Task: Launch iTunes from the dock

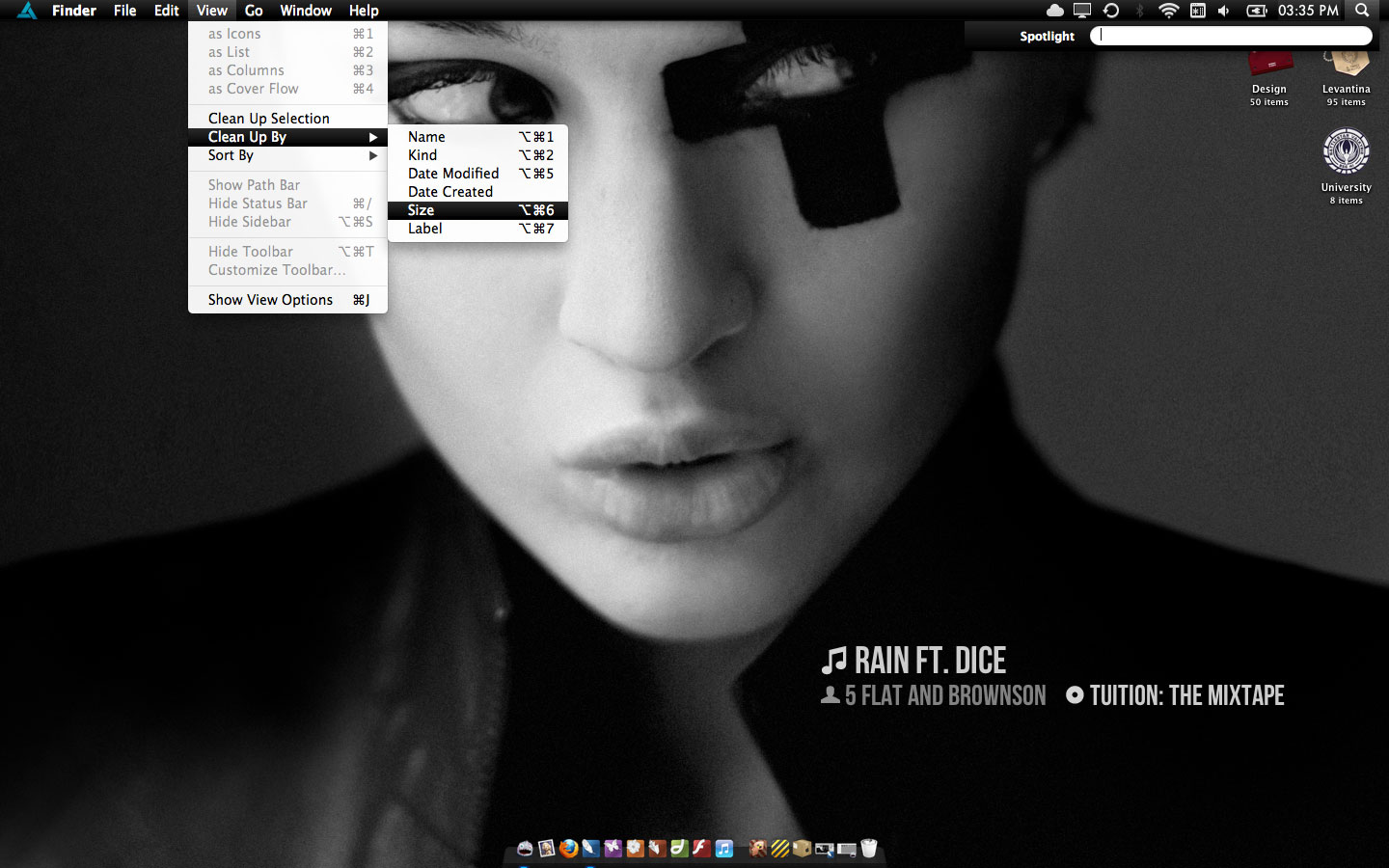Action: [x=723, y=848]
